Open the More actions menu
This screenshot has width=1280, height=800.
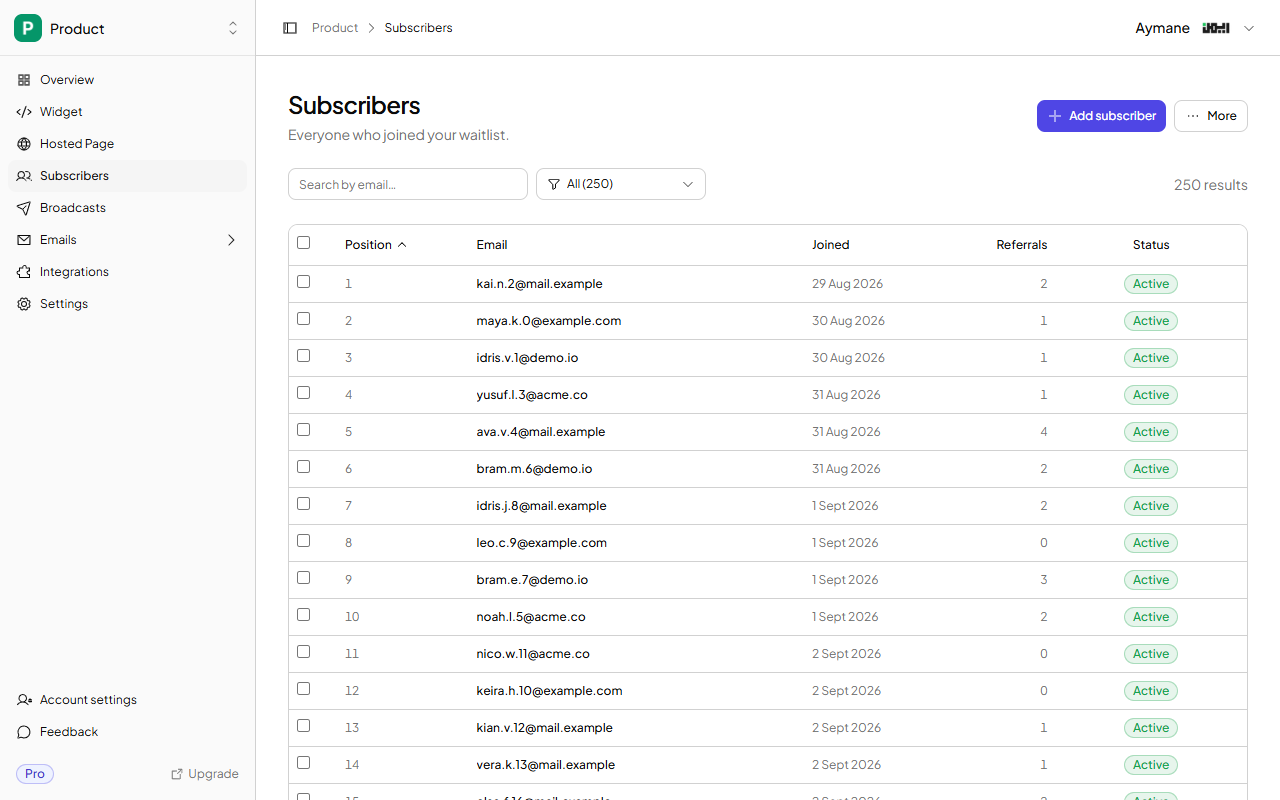[x=1211, y=116]
